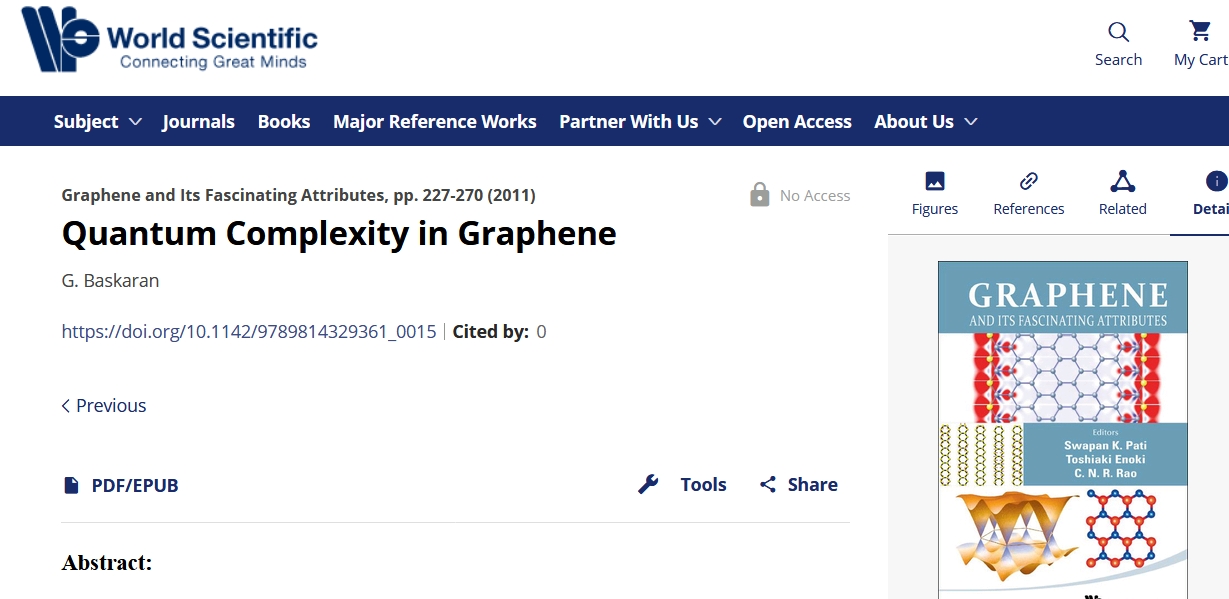Screen dimensions: 1229x599
Task: Open the DOI link for this chapter
Action: [249, 331]
